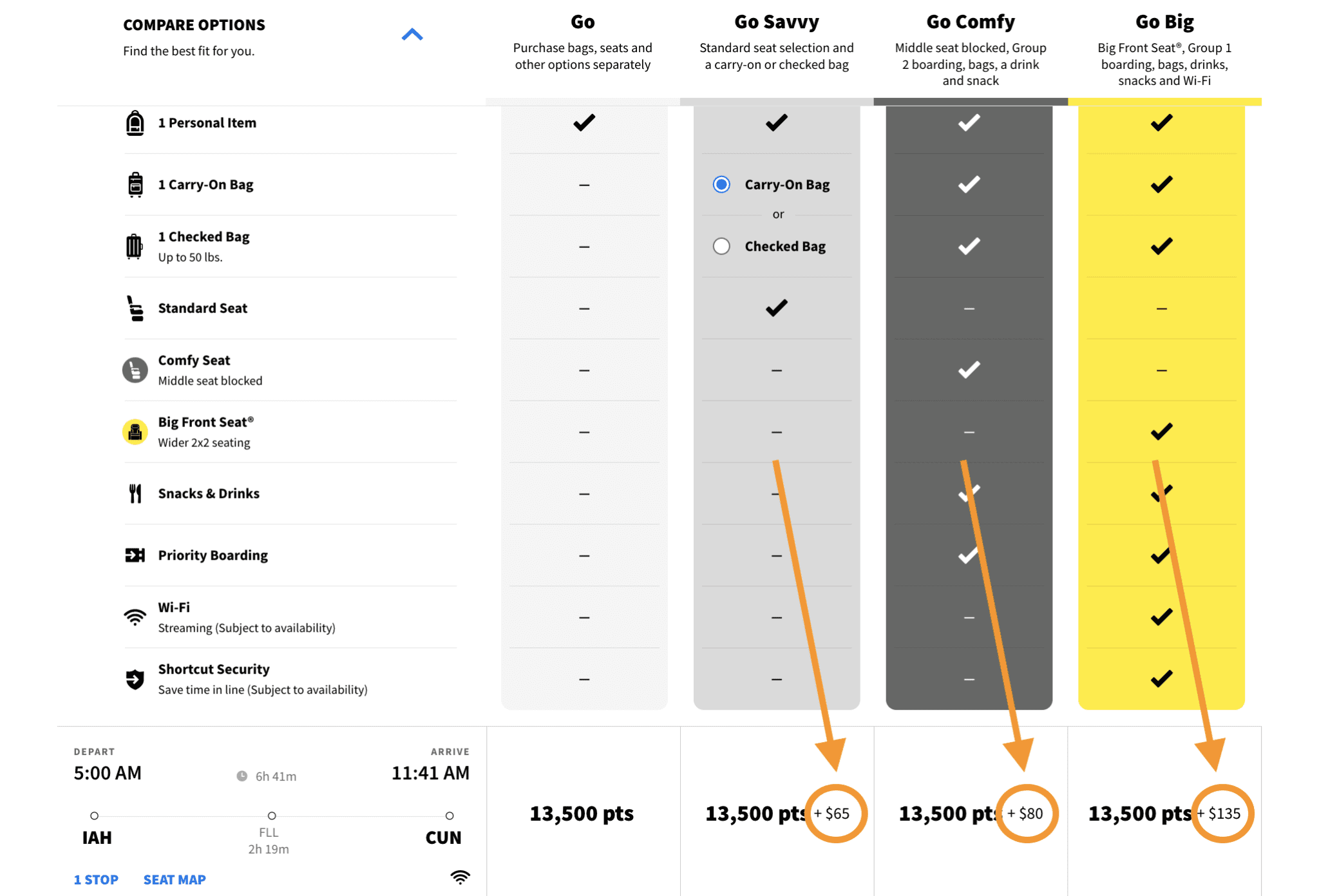The image size is (1319, 896).
Task: Click the Standard Seat icon
Action: (x=135, y=309)
